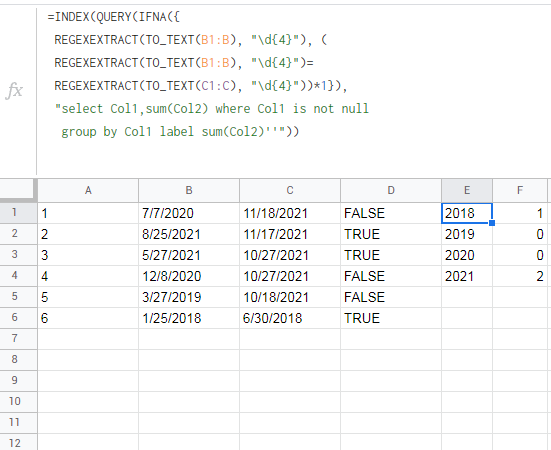Viewport: 551px width, 450px height.
Task: Select column B header
Action: click(x=189, y=190)
